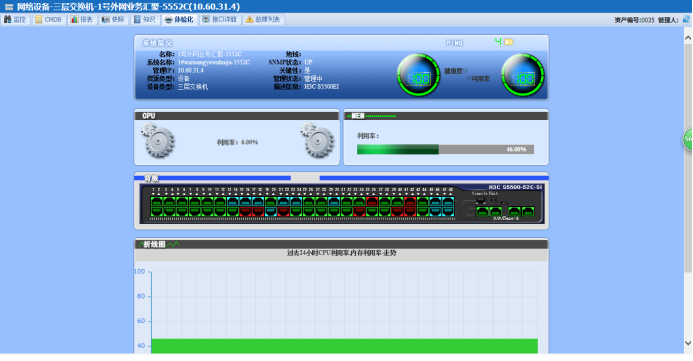Click the chart title 过去24小时CPU利用率

(341, 253)
